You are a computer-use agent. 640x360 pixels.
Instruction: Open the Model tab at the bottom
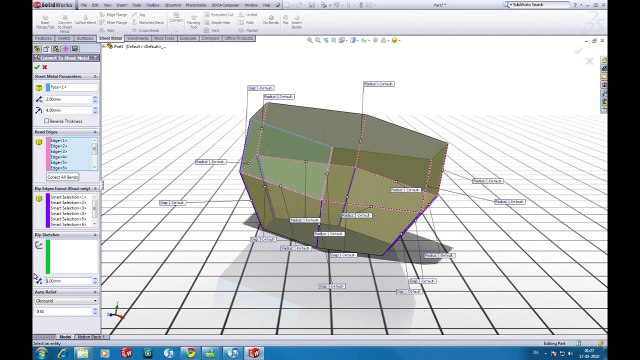click(65, 337)
